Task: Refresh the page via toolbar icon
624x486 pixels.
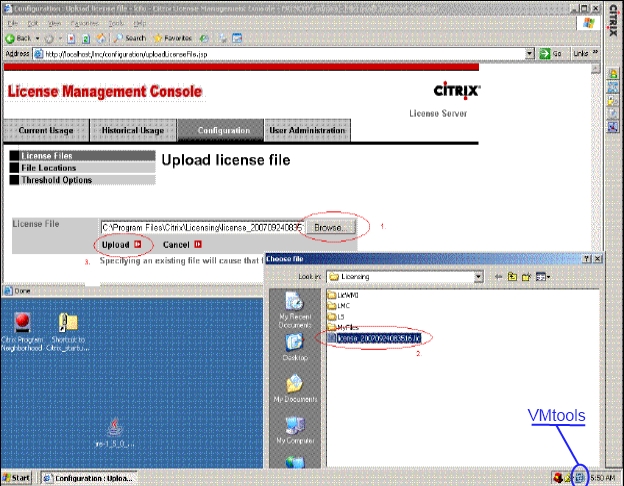Action: tap(86, 39)
